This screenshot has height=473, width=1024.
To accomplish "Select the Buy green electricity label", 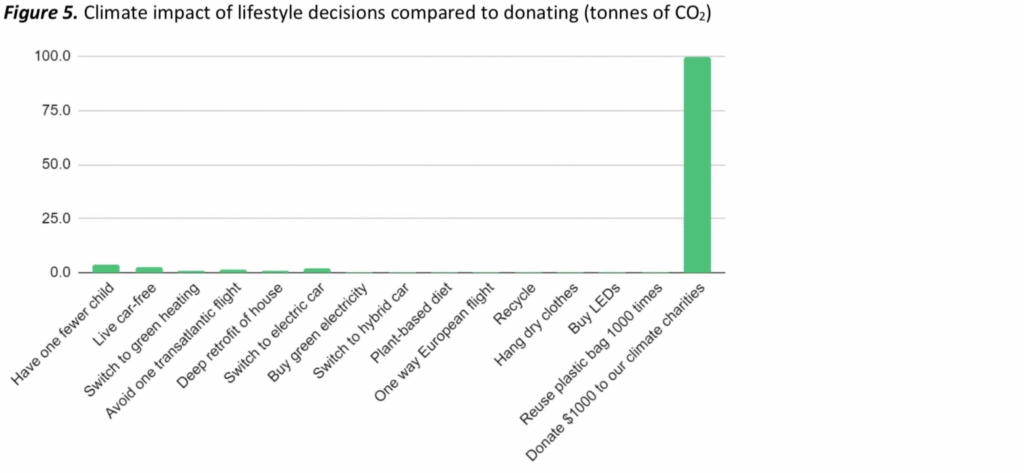I will click(317, 333).
